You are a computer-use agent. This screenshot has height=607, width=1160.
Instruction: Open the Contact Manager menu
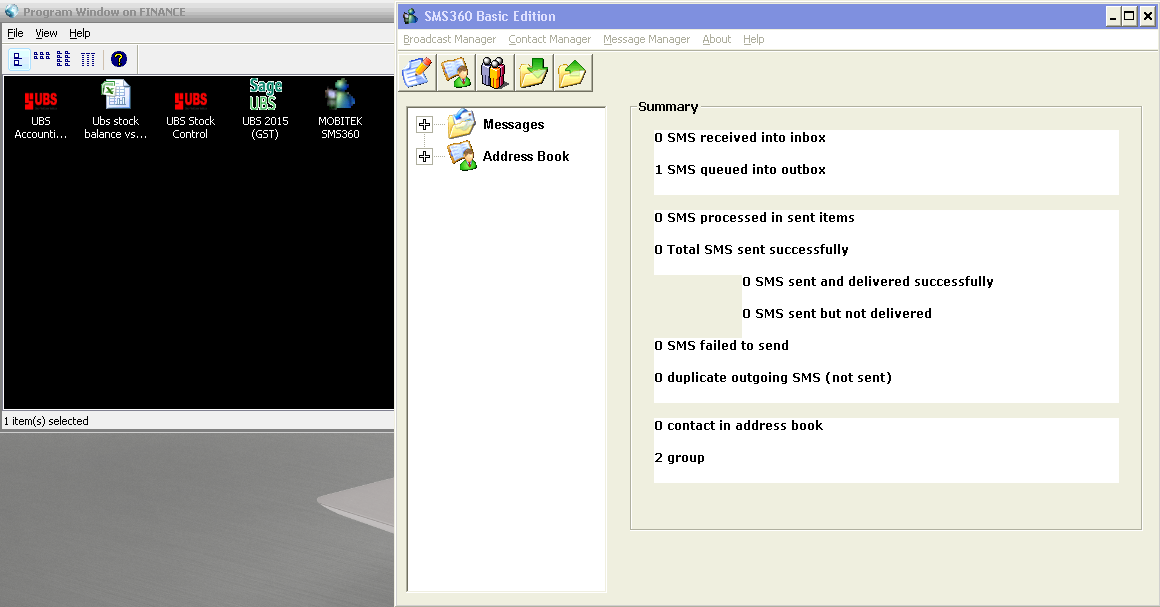[x=549, y=39]
